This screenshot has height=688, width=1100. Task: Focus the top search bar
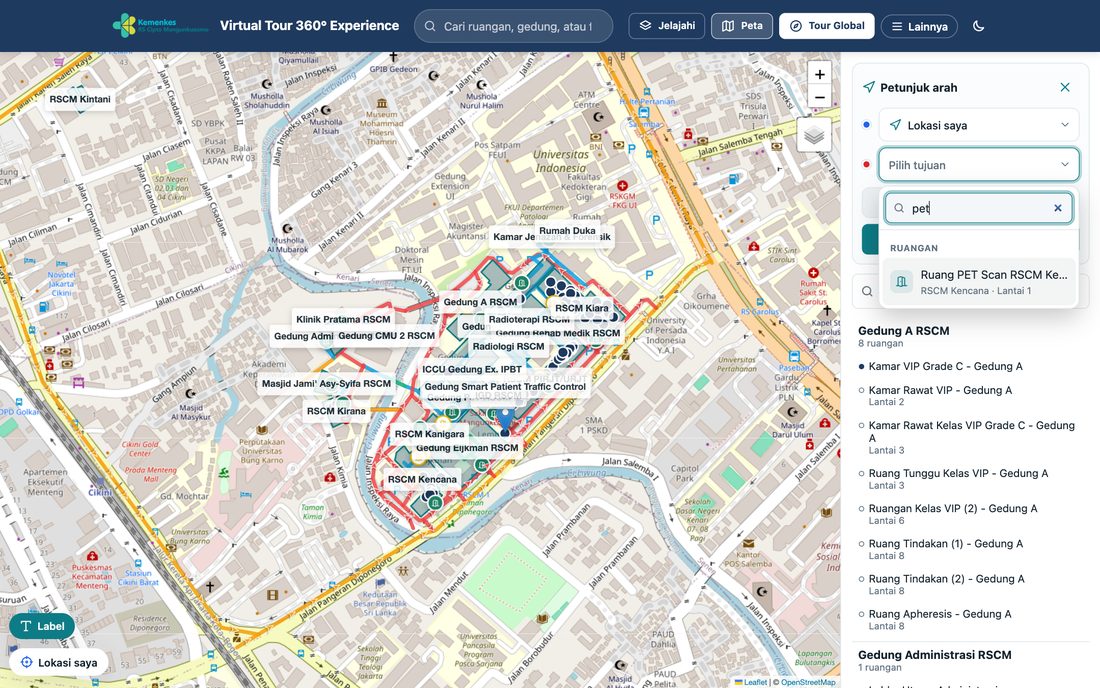pyautogui.click(x=514, y=26)
